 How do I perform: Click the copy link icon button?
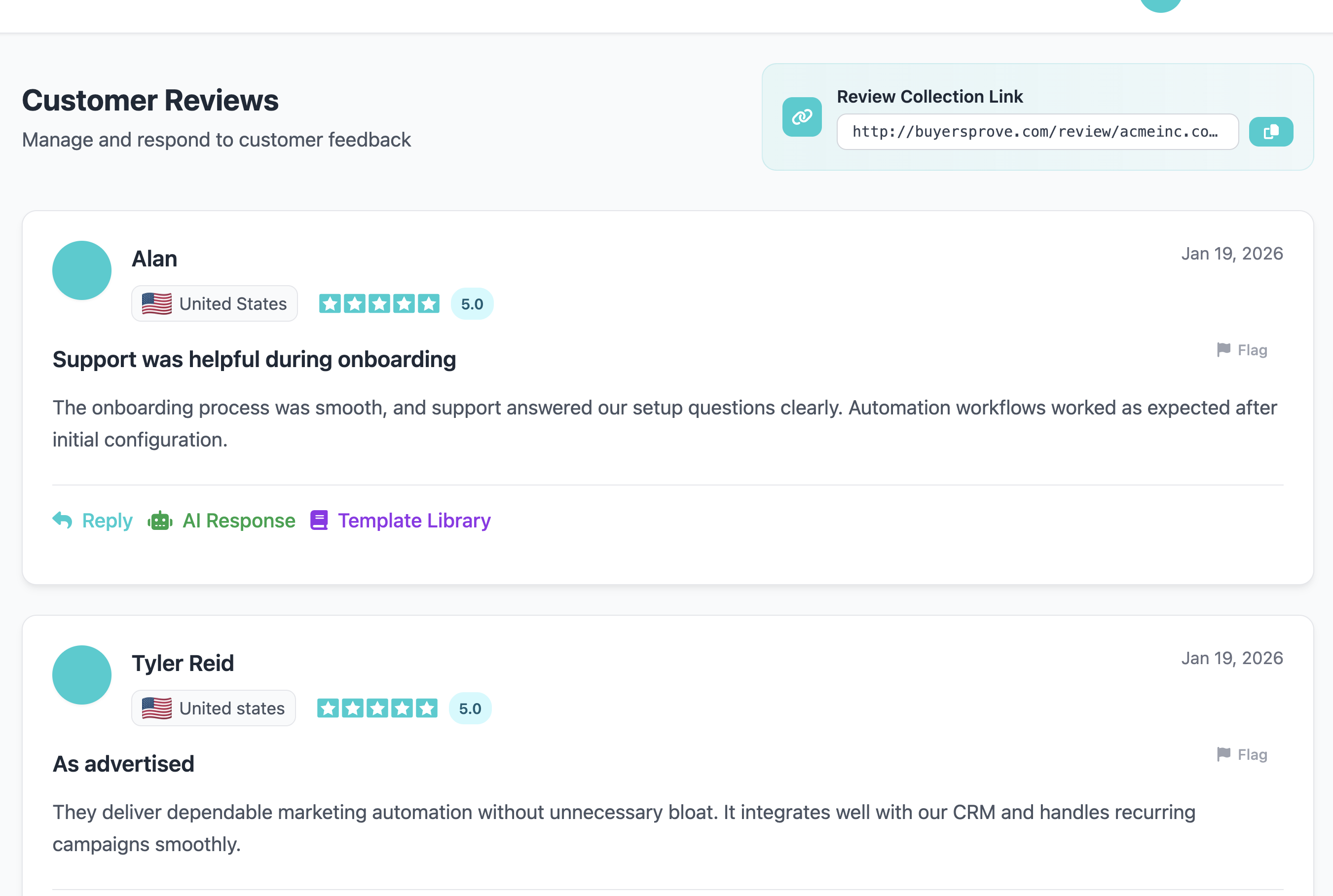point(1270,132)
